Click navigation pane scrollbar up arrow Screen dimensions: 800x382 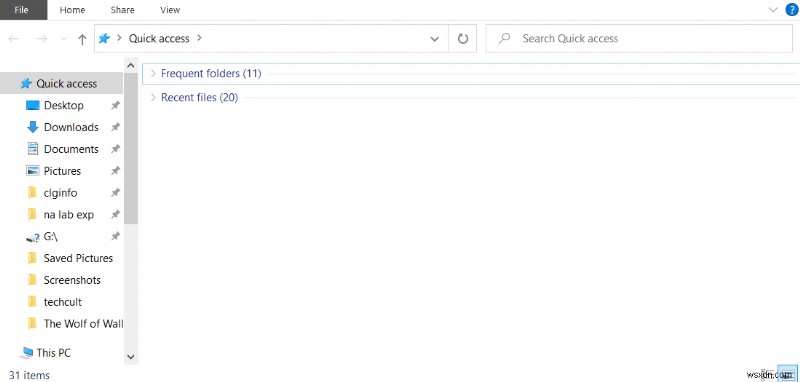pos(131,66)
